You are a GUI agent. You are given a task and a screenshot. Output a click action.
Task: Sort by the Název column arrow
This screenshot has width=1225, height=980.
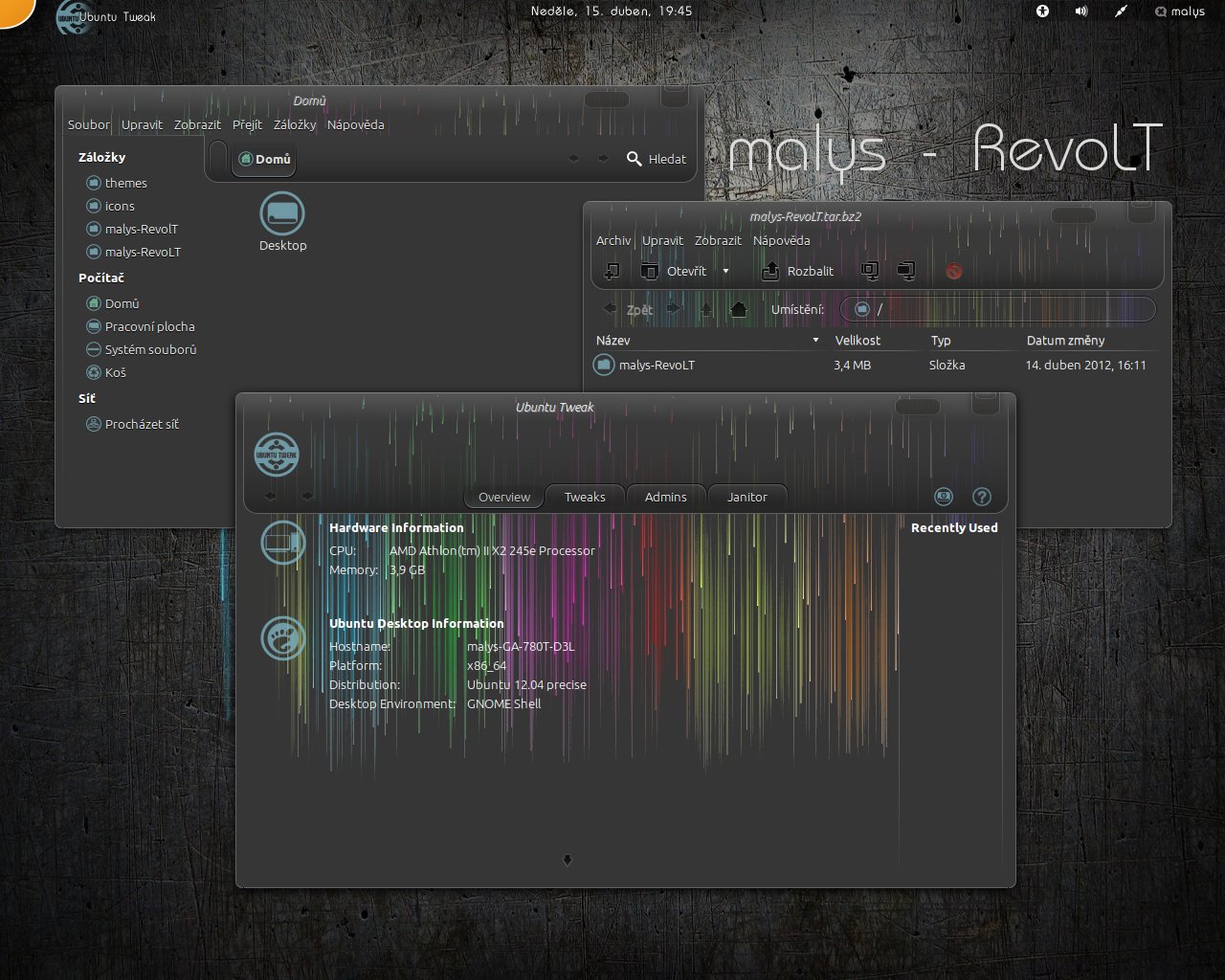coord(815,341)
